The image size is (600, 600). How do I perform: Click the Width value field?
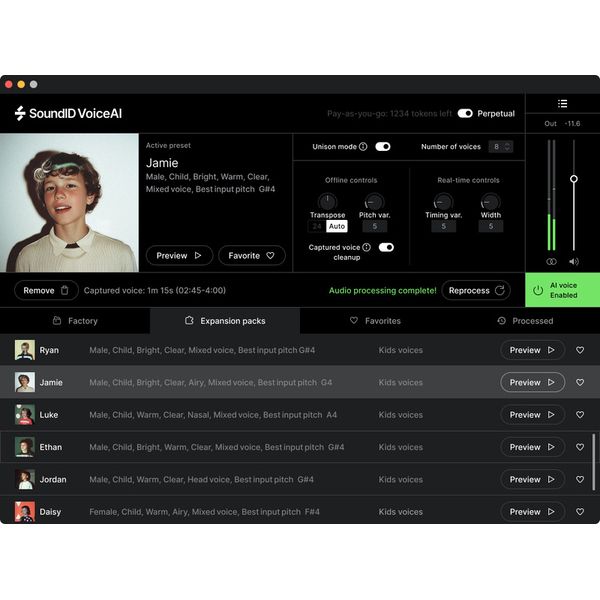coord(491,226)
